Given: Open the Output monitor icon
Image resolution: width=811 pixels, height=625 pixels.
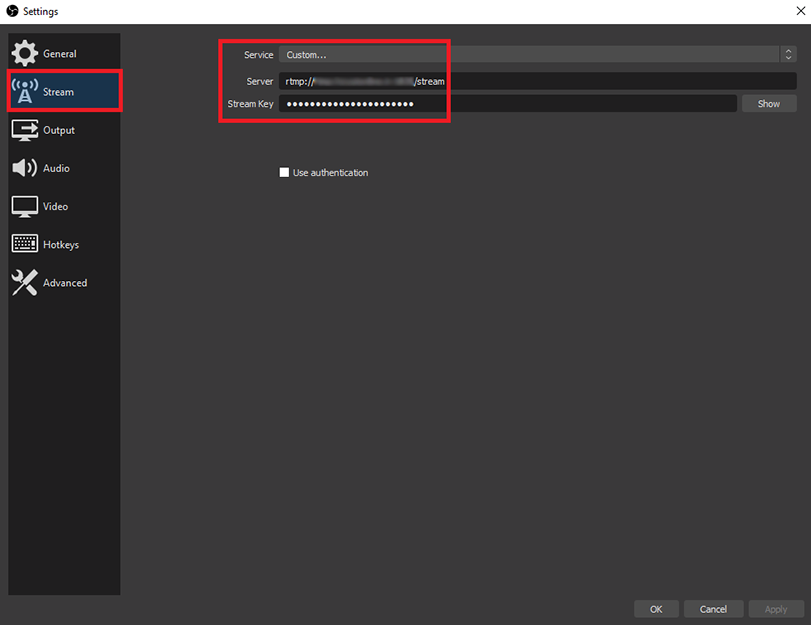Looking at the screenshot, I should [24, 130].
